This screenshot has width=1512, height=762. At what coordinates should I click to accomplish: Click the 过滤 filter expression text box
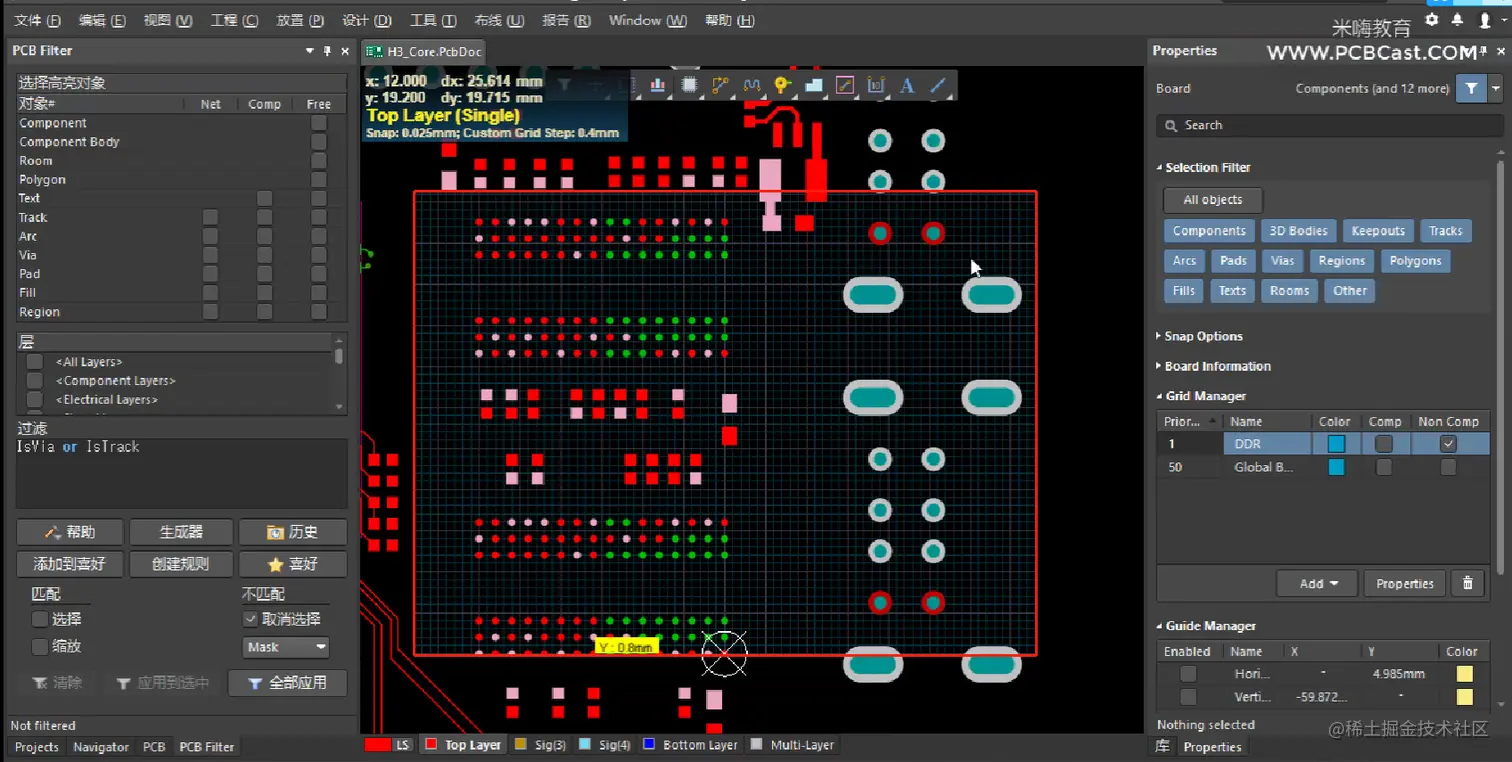tap(182, 474)
